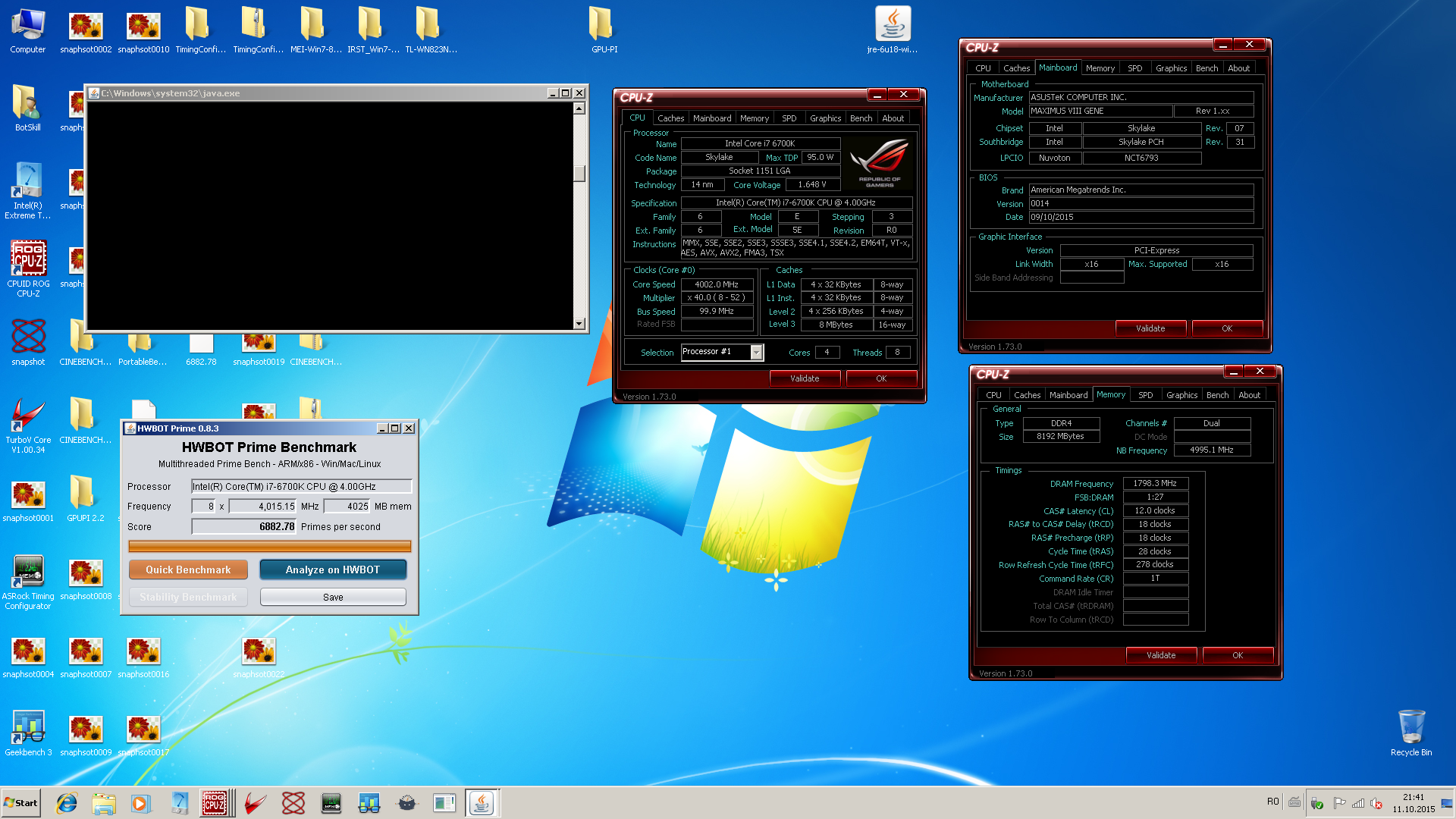Select the snaphsot0022 image file
1456x819 pixels.
coord(259,657)
